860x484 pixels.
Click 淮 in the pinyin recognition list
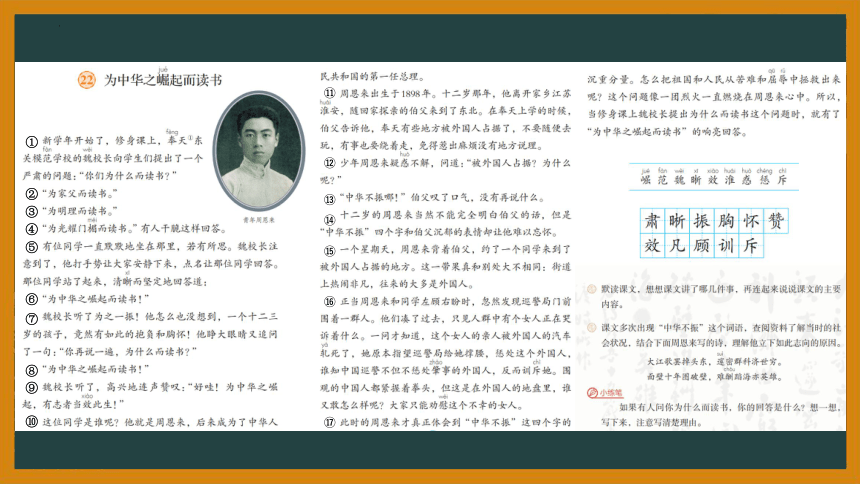click(x=729, y=180)
